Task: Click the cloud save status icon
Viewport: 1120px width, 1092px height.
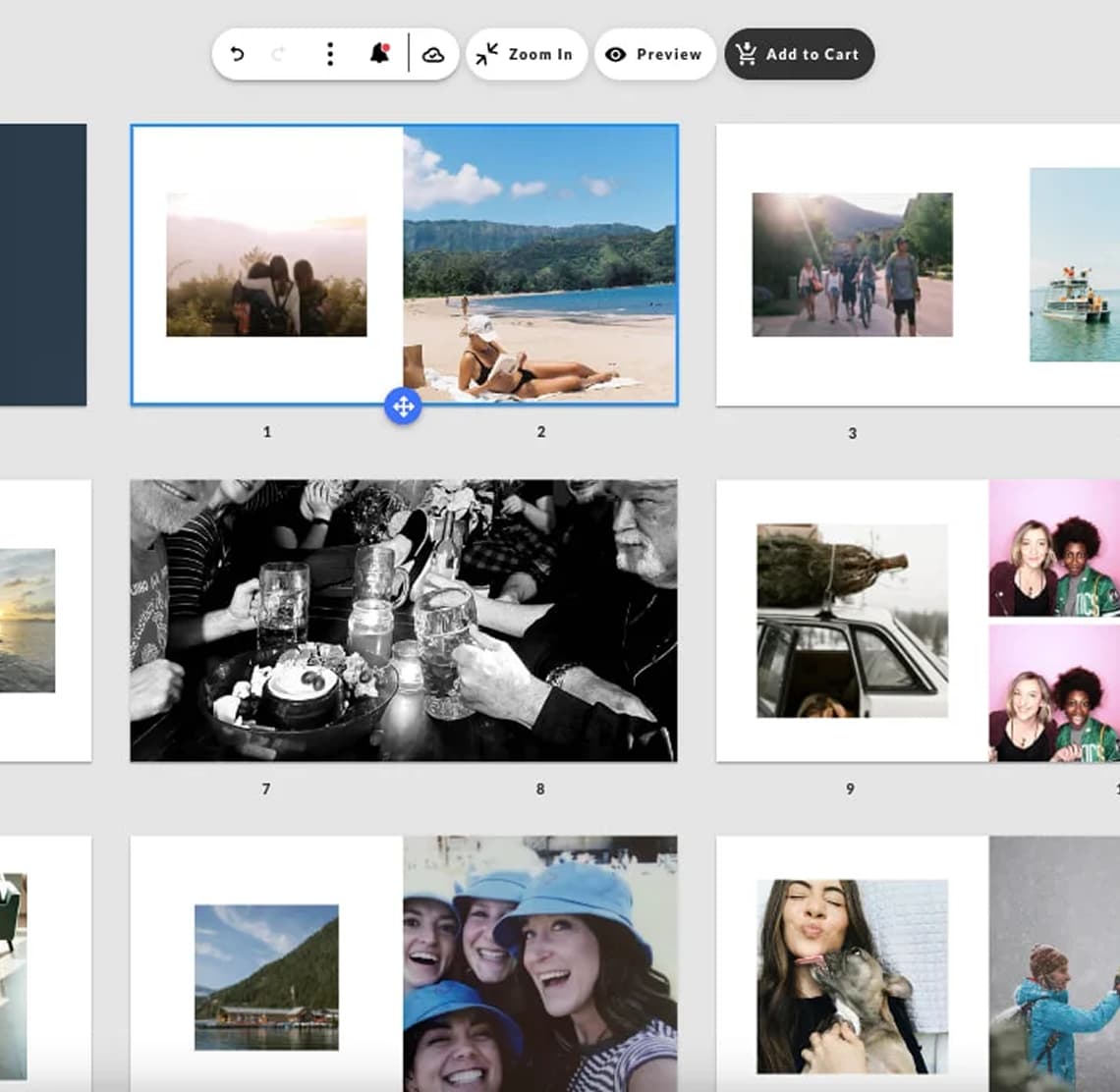Action: pyautogui.click(x=433, y=55)
